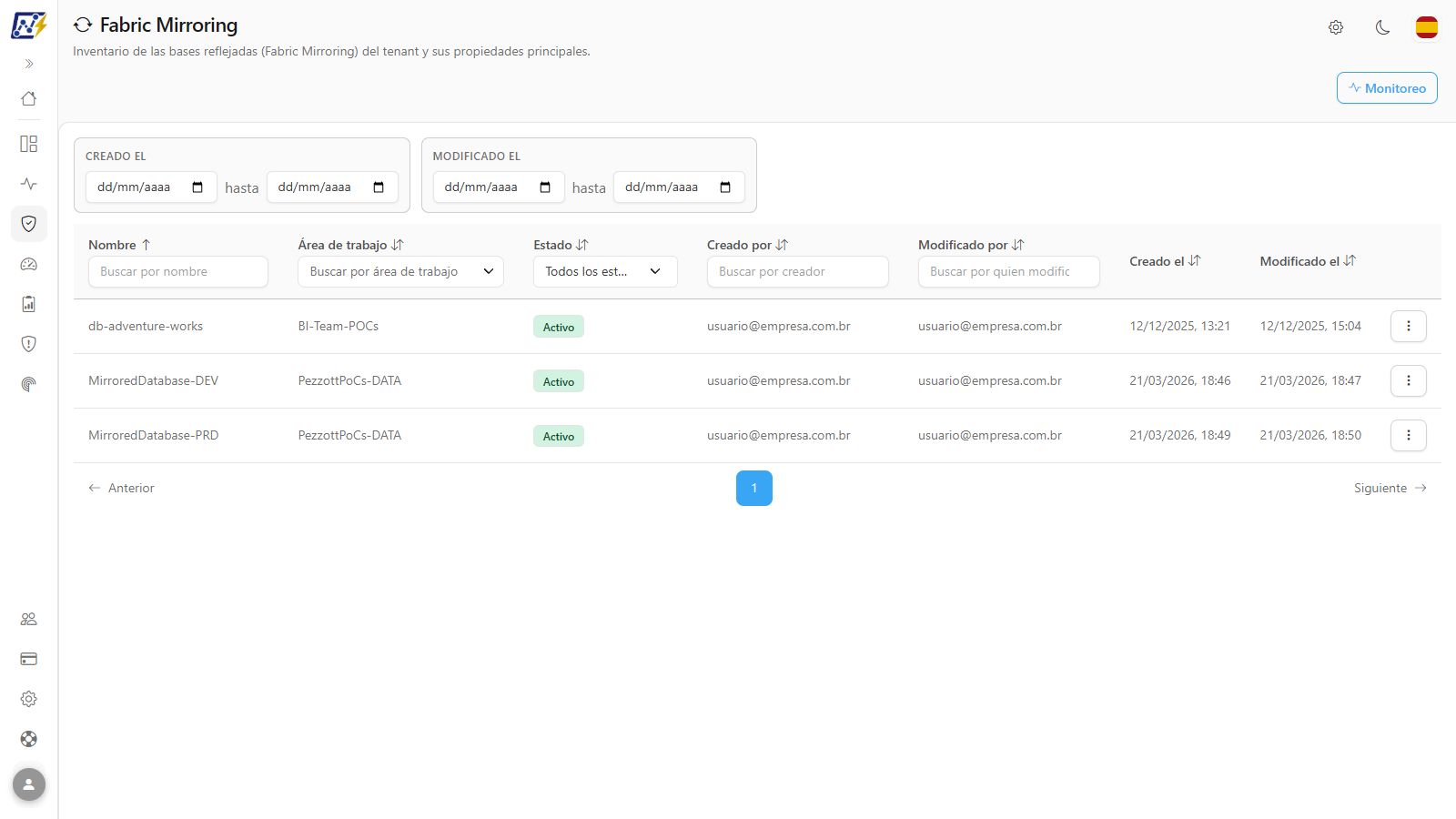Go to Siguiente page
Viewport: 1456px width, 819px height.
pyautogui.click(x=1390, y=488)
